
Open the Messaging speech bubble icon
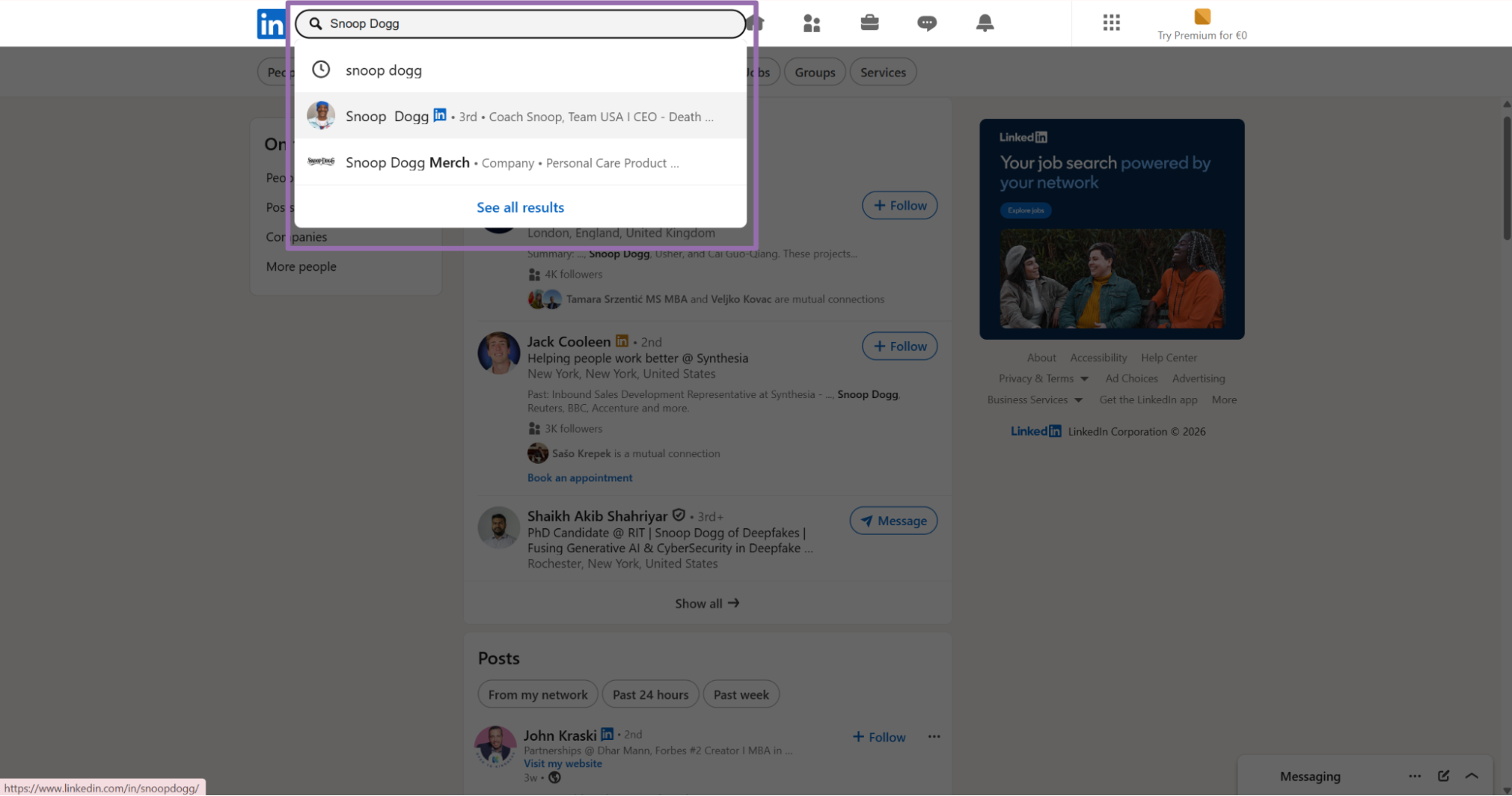927,23
